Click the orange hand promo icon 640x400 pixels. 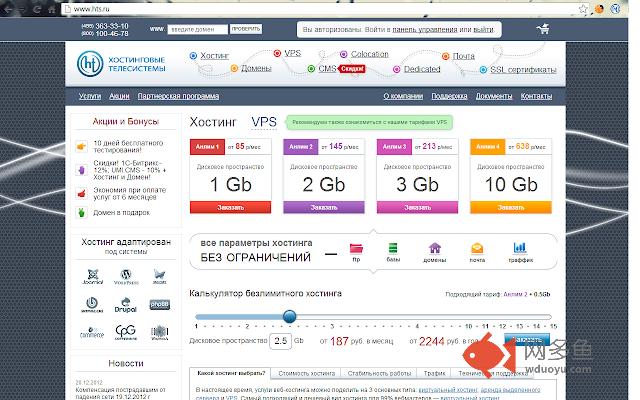point(81,146)
